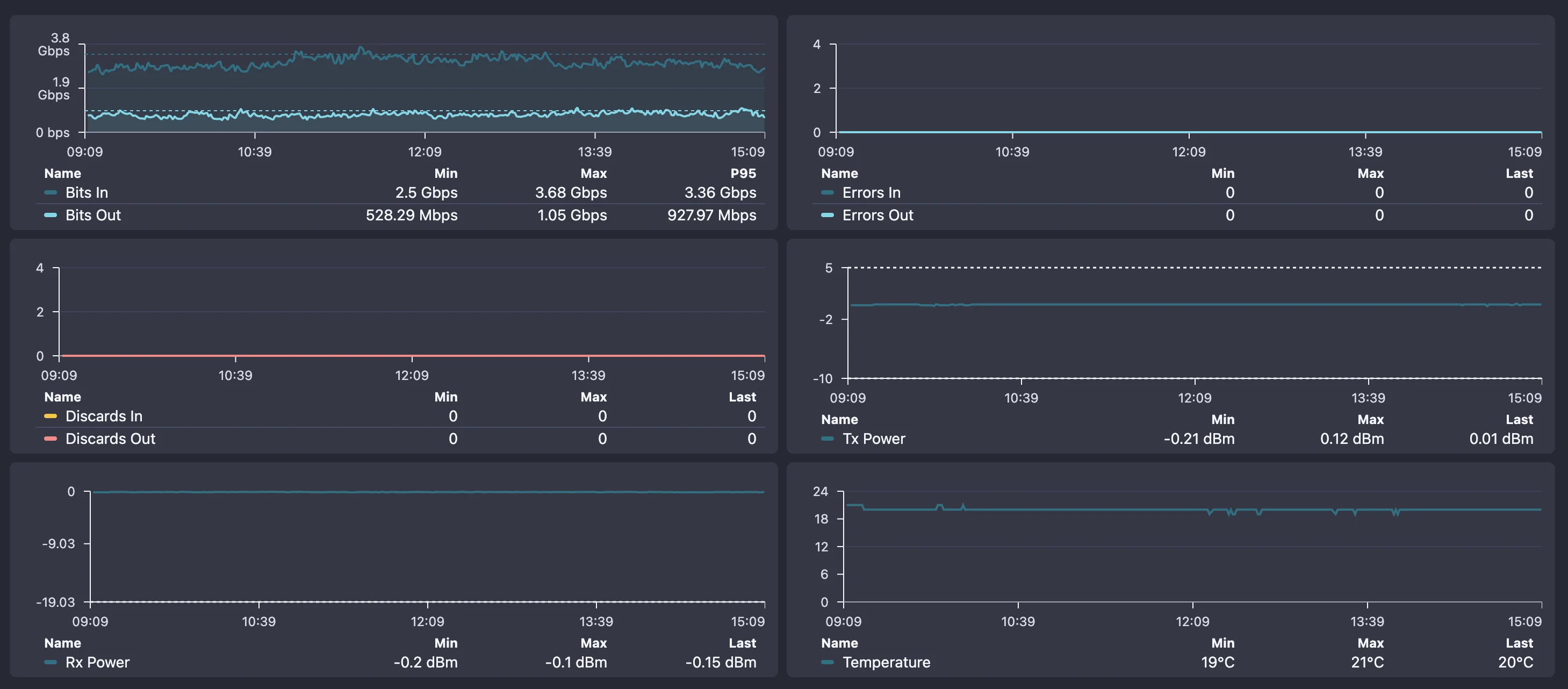The width and height of the screenshot is (1568, 689).
Task: Select the Errors In row in the legend
Action: click(x=873, y=192)
